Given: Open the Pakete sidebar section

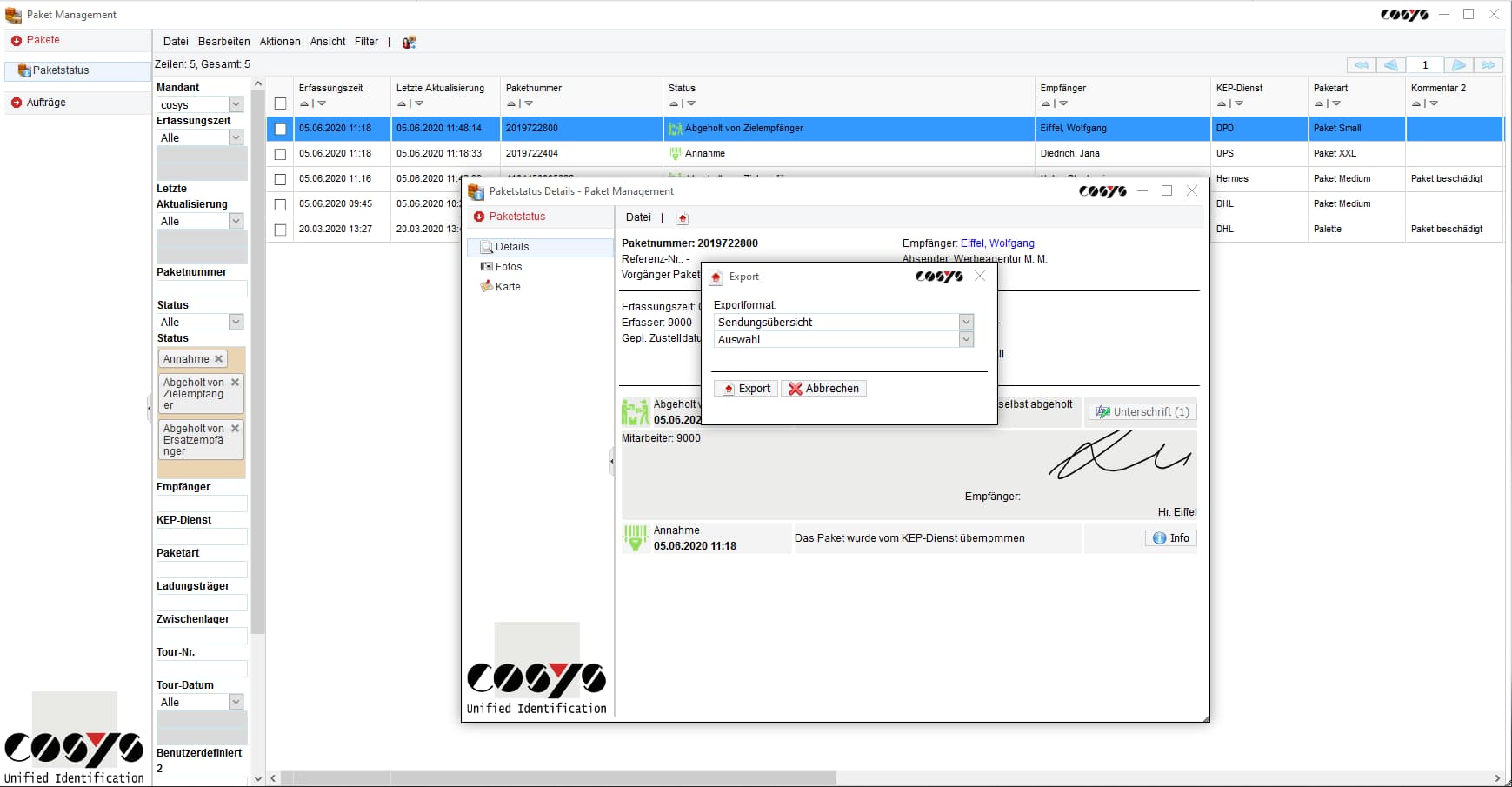Looking at the screenshot, I should 39,40.
